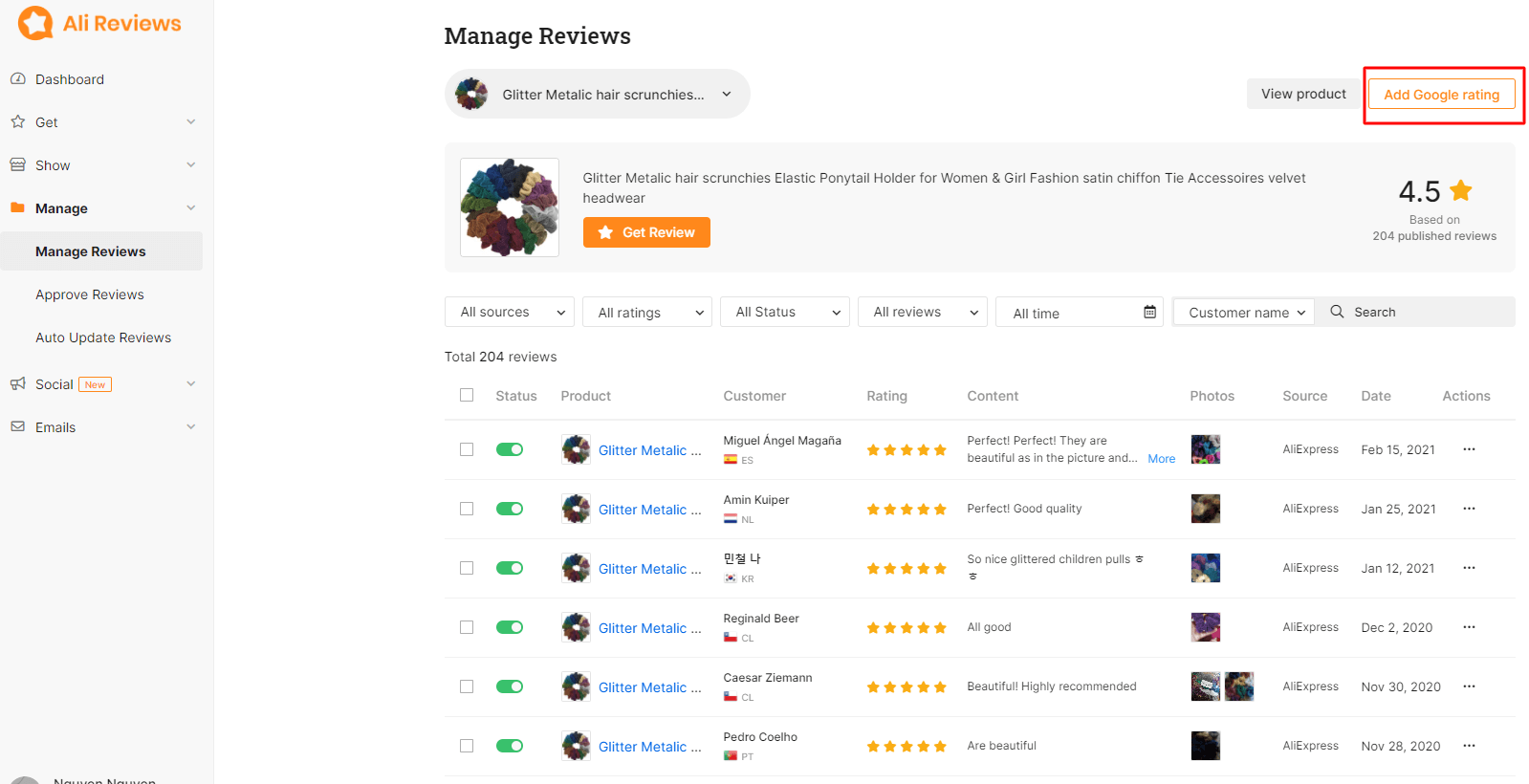Screen dimensions: 1529x784
Task: Click the Social megaphone icon
Action: (x=17, y=383)
